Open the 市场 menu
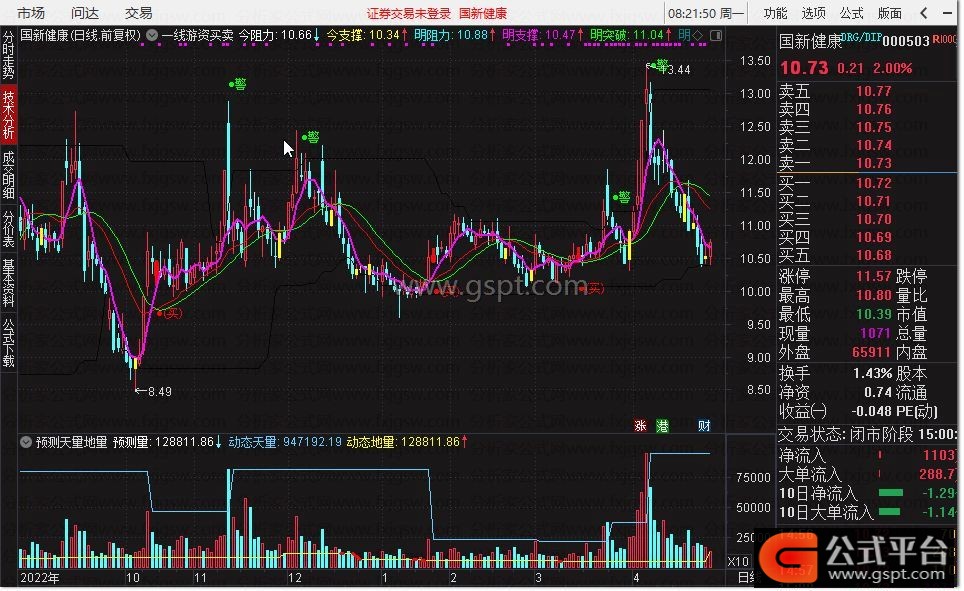Screen dimensions: 964x591 click(30, 13)
